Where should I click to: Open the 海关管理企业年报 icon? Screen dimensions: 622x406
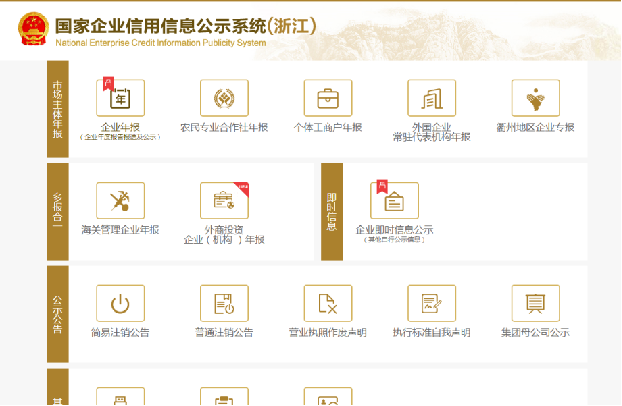point(120,201)
